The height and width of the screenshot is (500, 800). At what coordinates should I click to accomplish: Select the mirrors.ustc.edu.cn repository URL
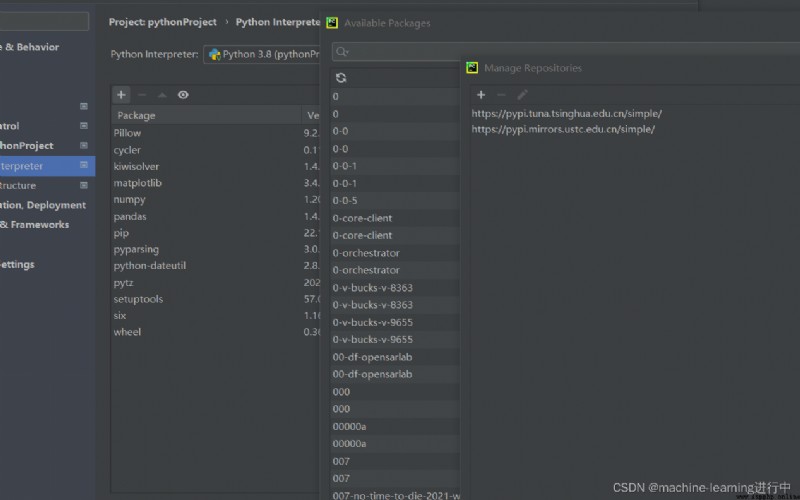click(x=563, y=129)
